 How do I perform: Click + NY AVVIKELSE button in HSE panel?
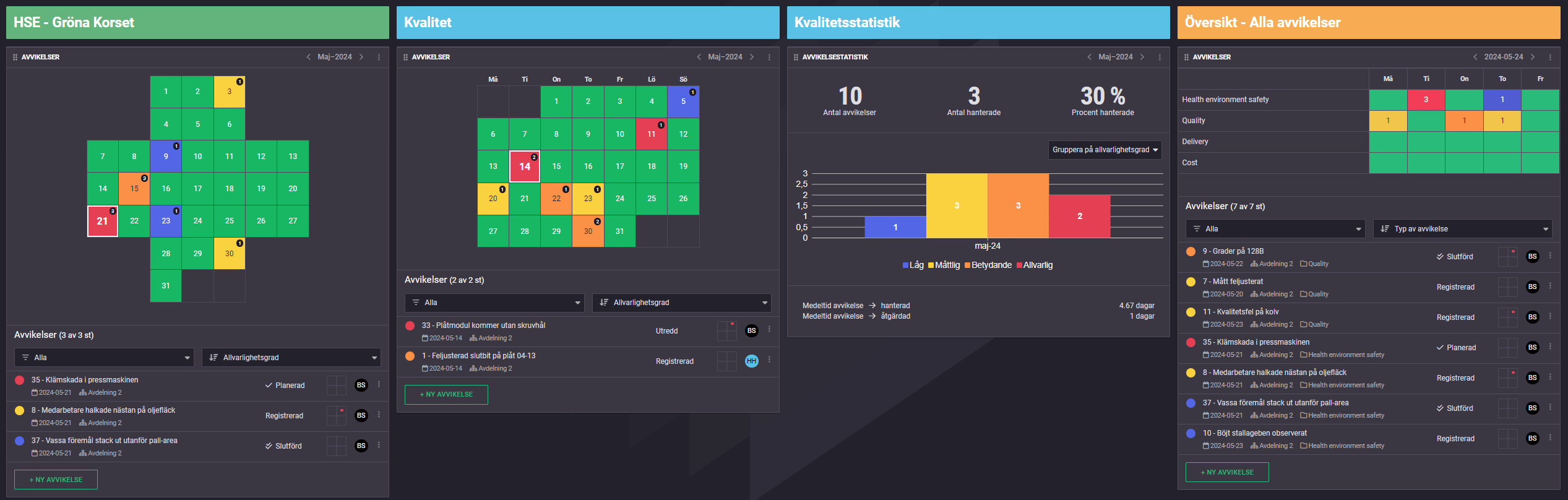coord(56,480)
